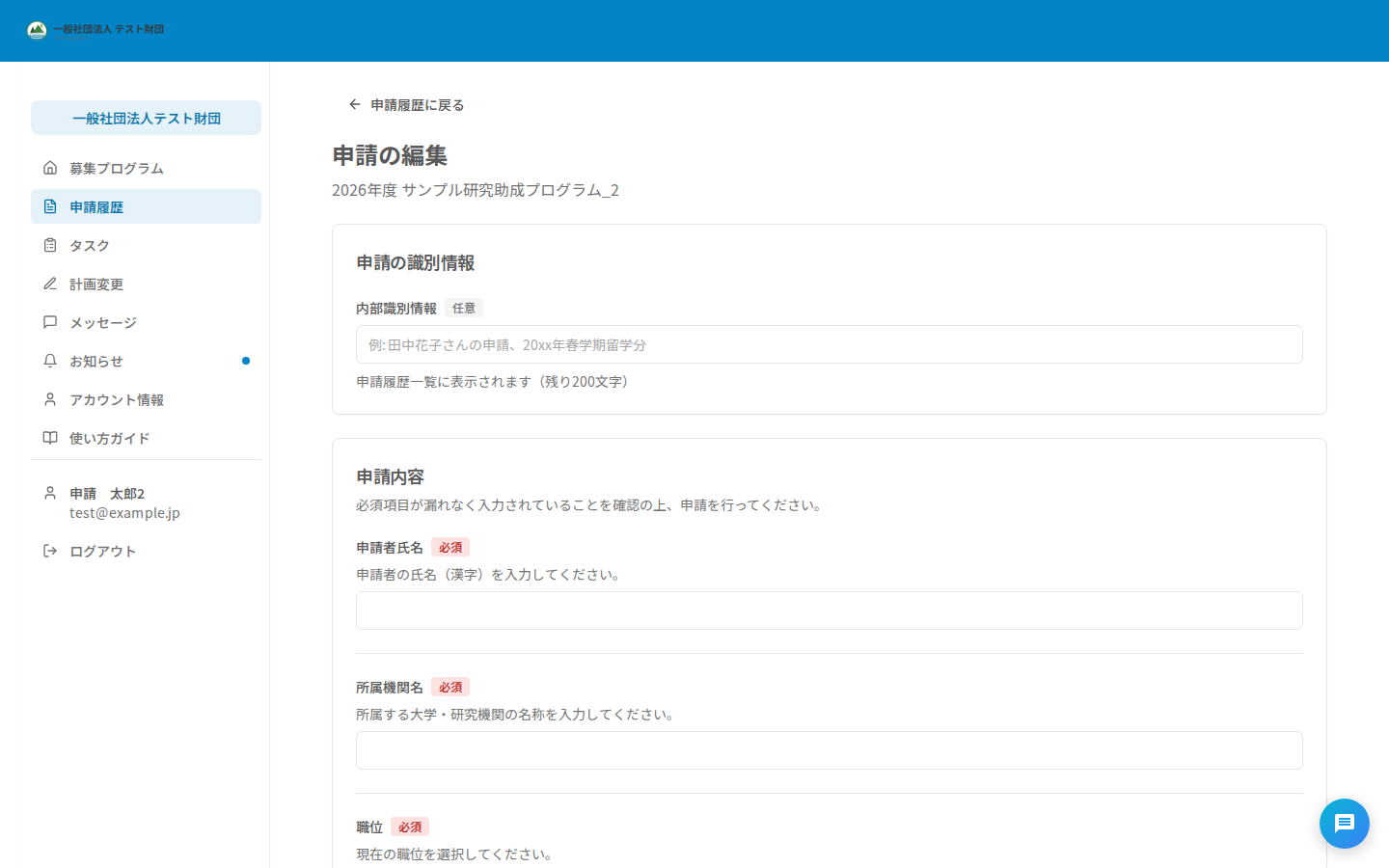
Task: Click the header text 一般社団法人 テスト財団
Action: pyautogui.click(x=108, y=30)
